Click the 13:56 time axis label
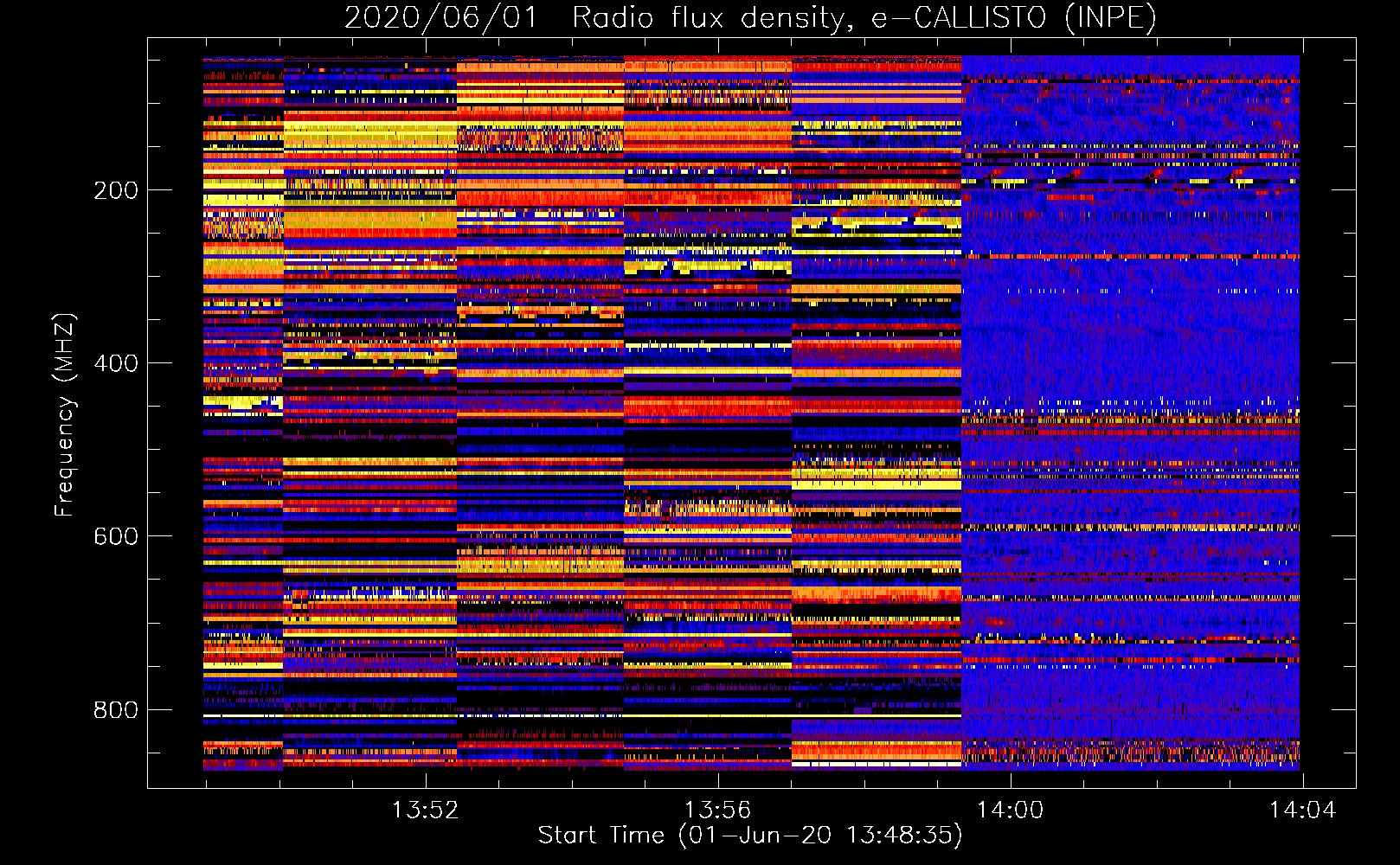1400x865 pixels. [717, 811]
